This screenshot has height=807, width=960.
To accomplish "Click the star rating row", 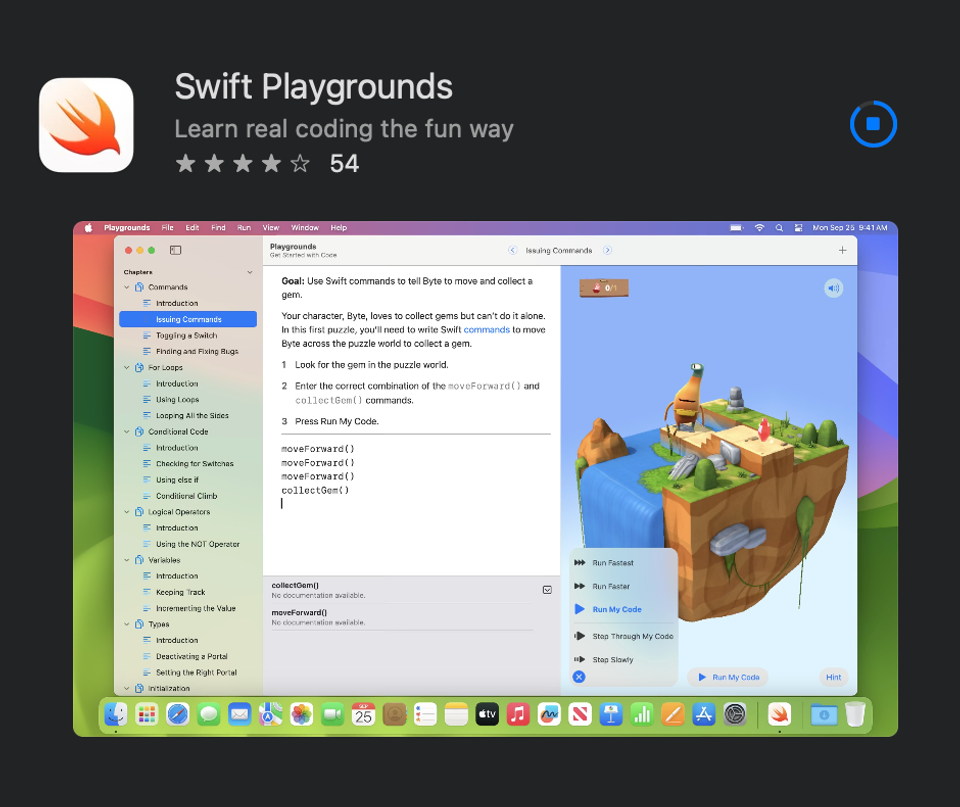I will tap(242, 163).
